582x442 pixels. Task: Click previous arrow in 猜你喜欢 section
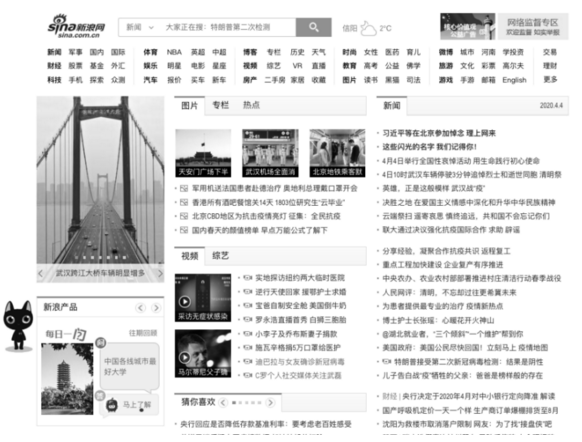click(223, 403)
